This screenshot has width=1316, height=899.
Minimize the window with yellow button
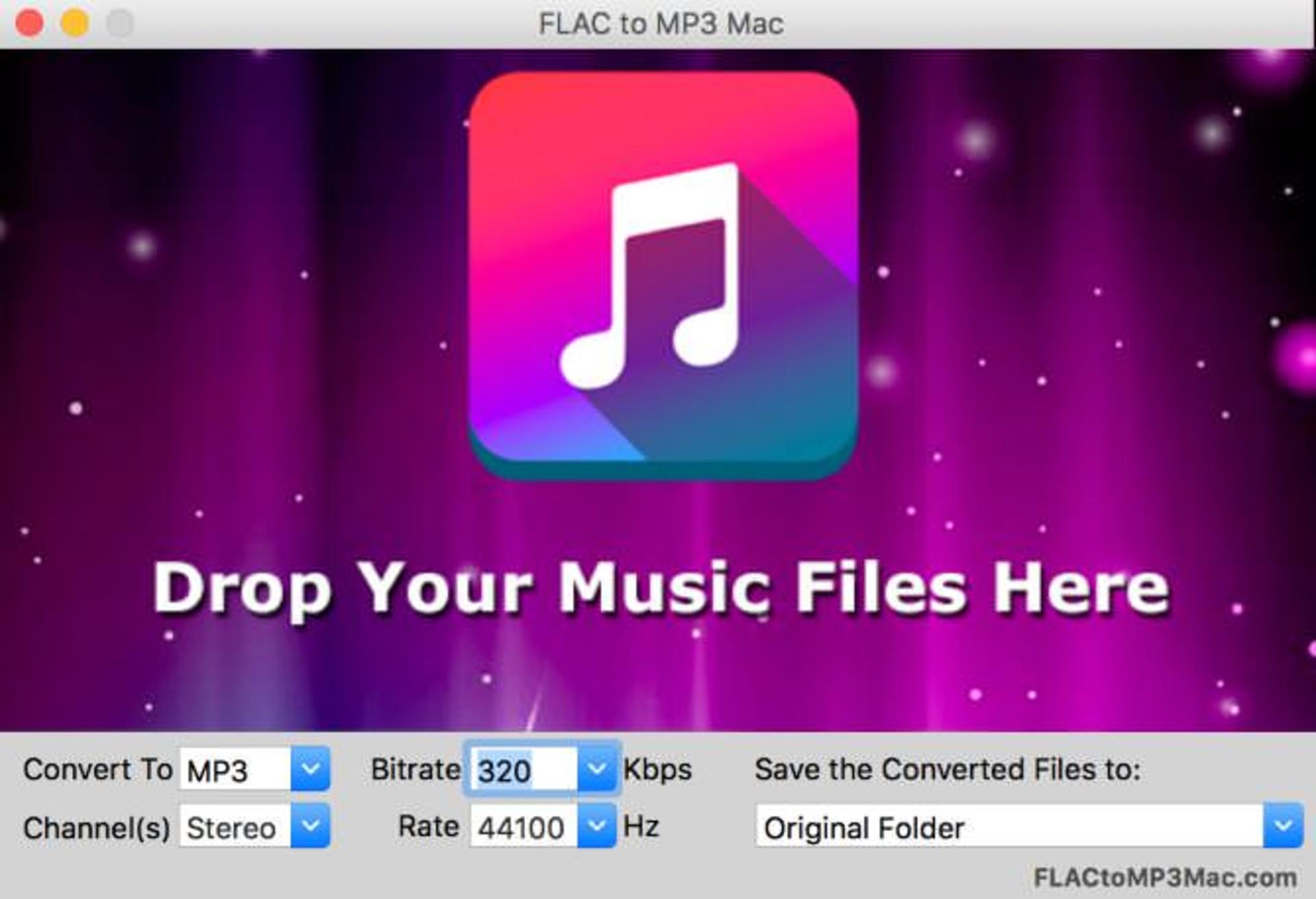pyautogui.click(x=75, y=23)
